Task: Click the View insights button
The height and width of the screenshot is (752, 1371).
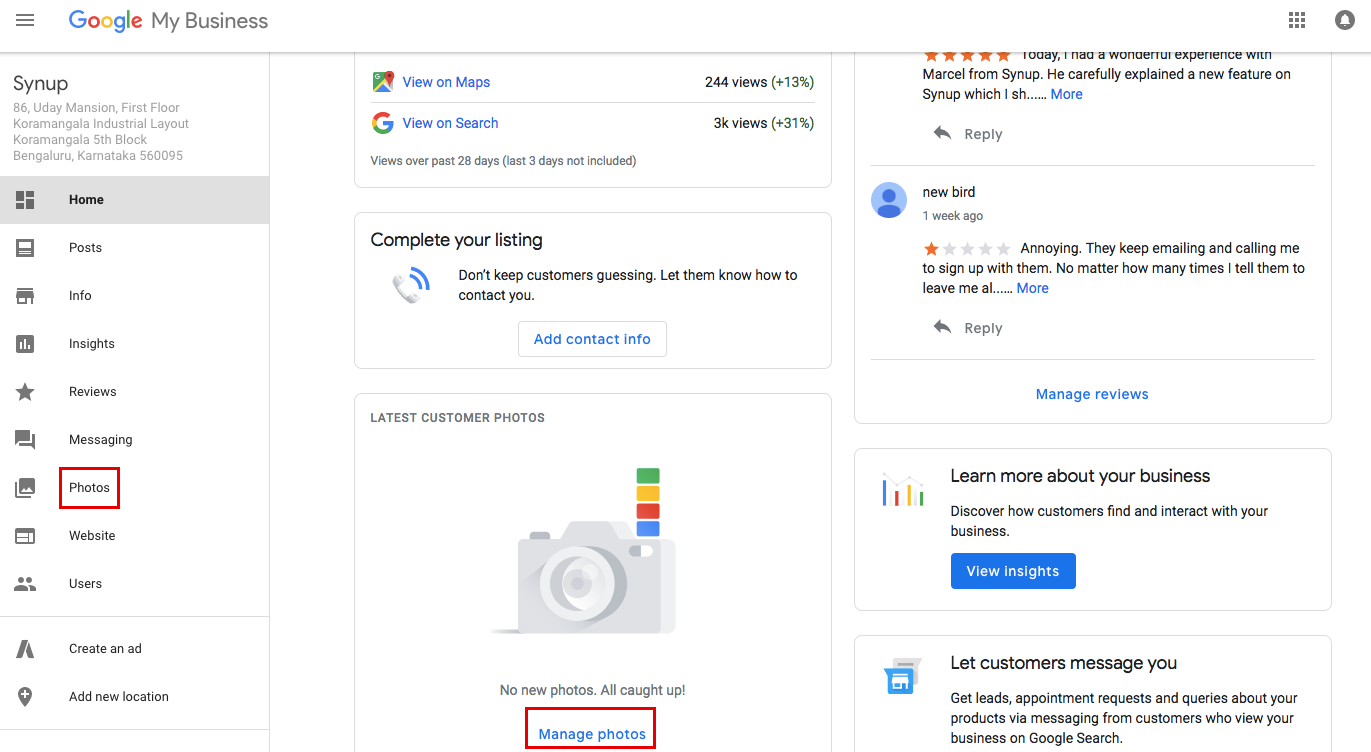Action: point(1013,571)
